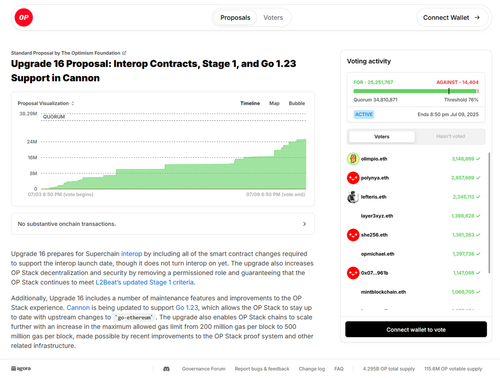Switch visualization to Map view
This screenshot has height=378, width=500.
click(274, 103)
